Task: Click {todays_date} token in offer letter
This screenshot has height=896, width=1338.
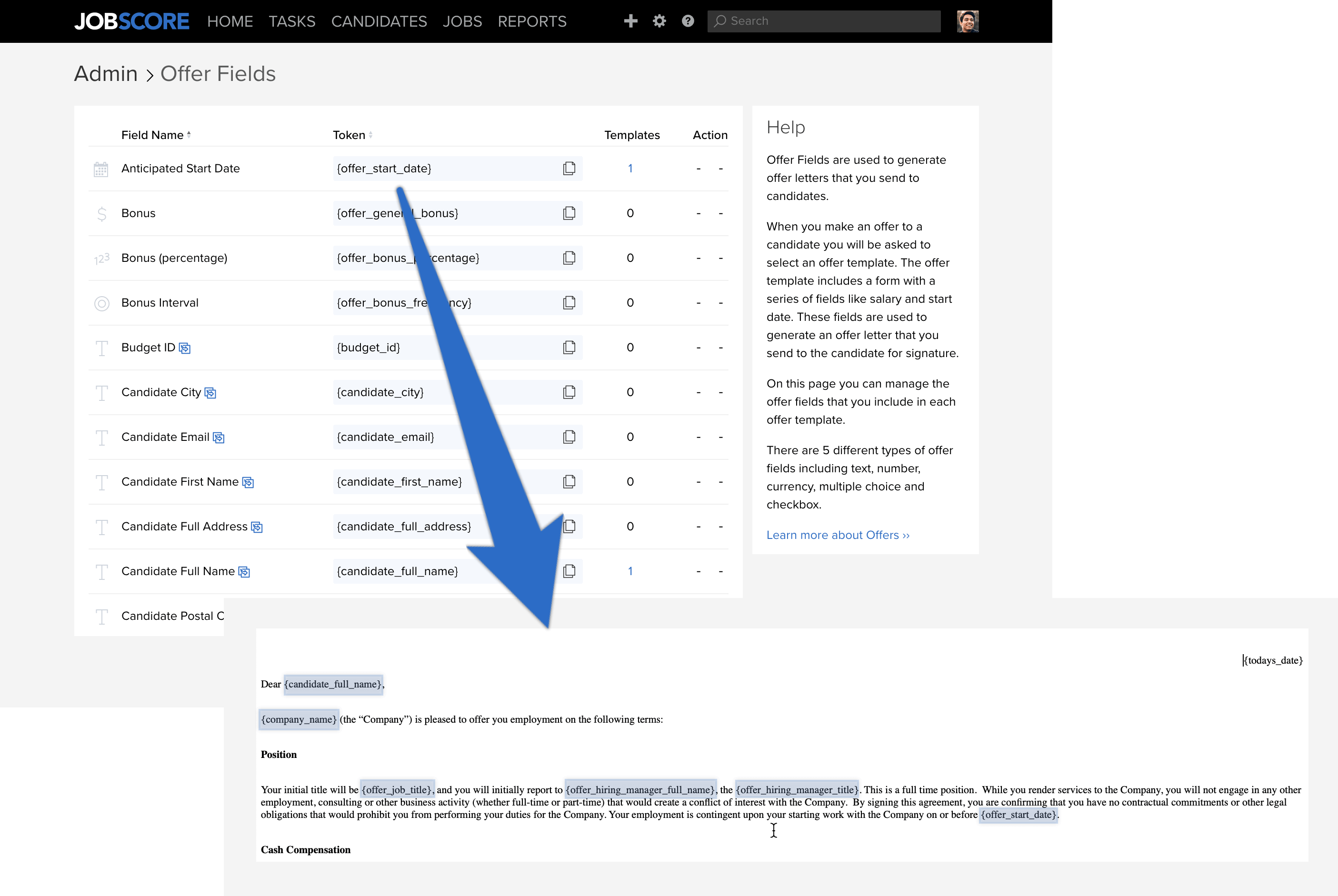Action: 1273,660
